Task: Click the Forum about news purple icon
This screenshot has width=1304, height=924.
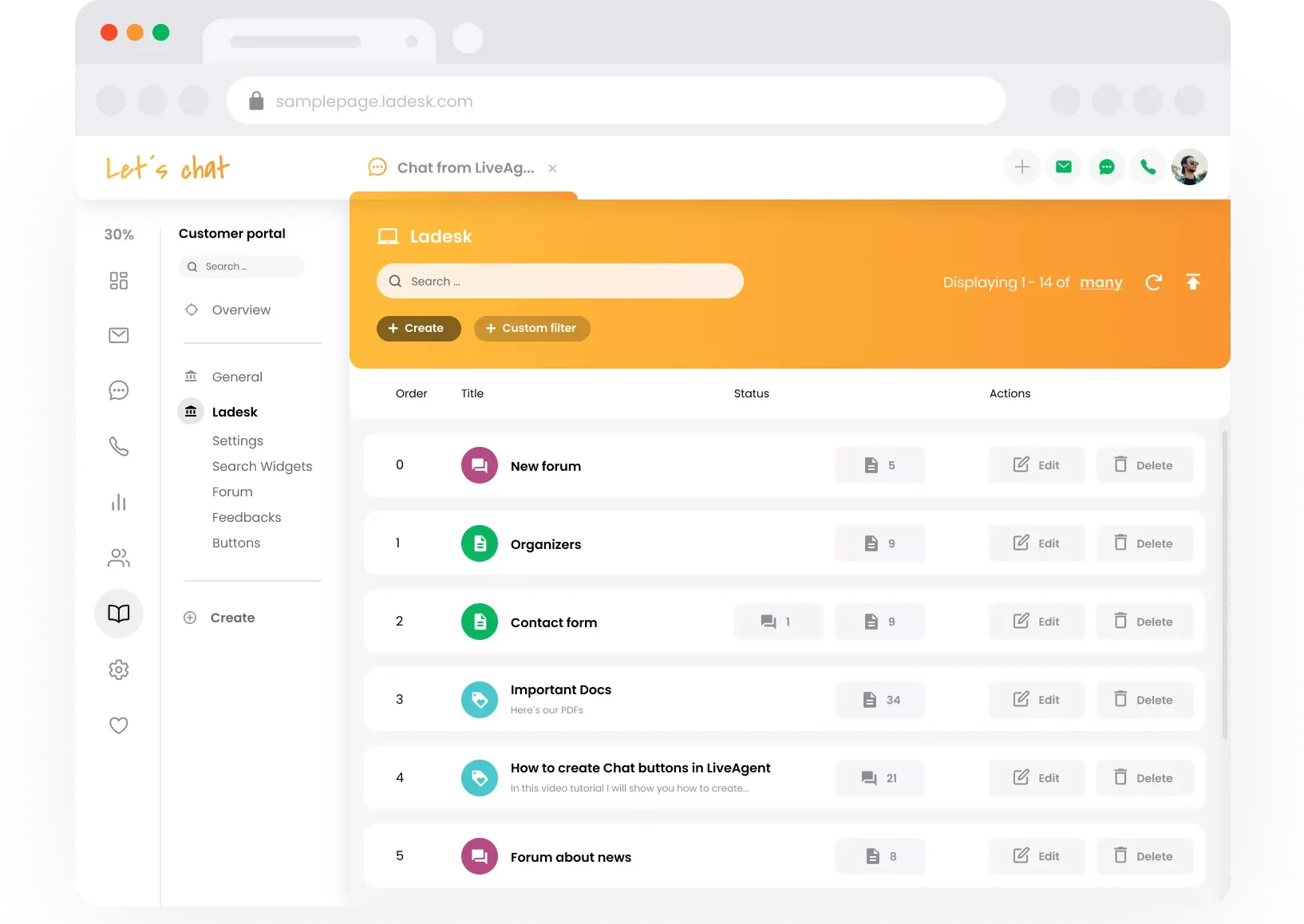Action: click(x=480, y=856)
